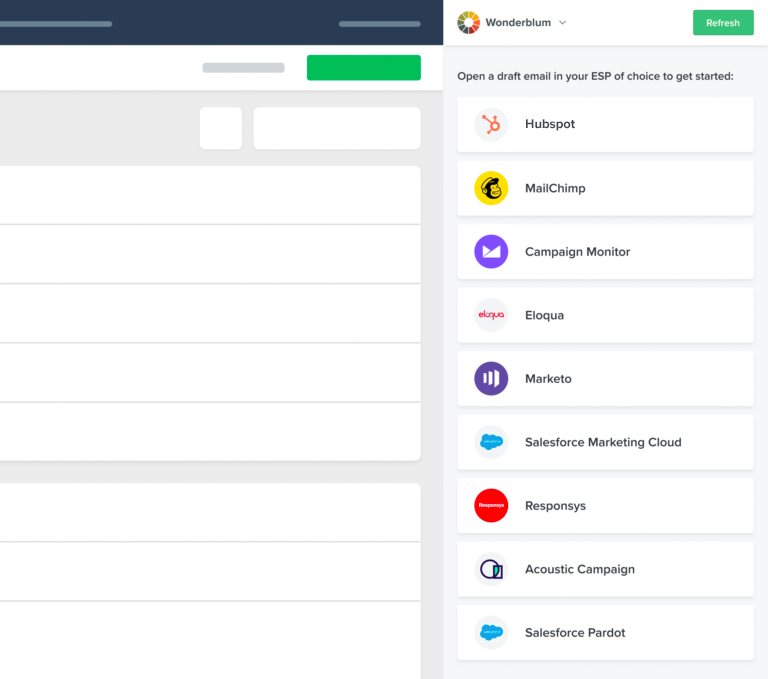Click the MailChimp monkey icon
Image resolution: width=768 pixels, height=679 pixels.
coord(491,188)
